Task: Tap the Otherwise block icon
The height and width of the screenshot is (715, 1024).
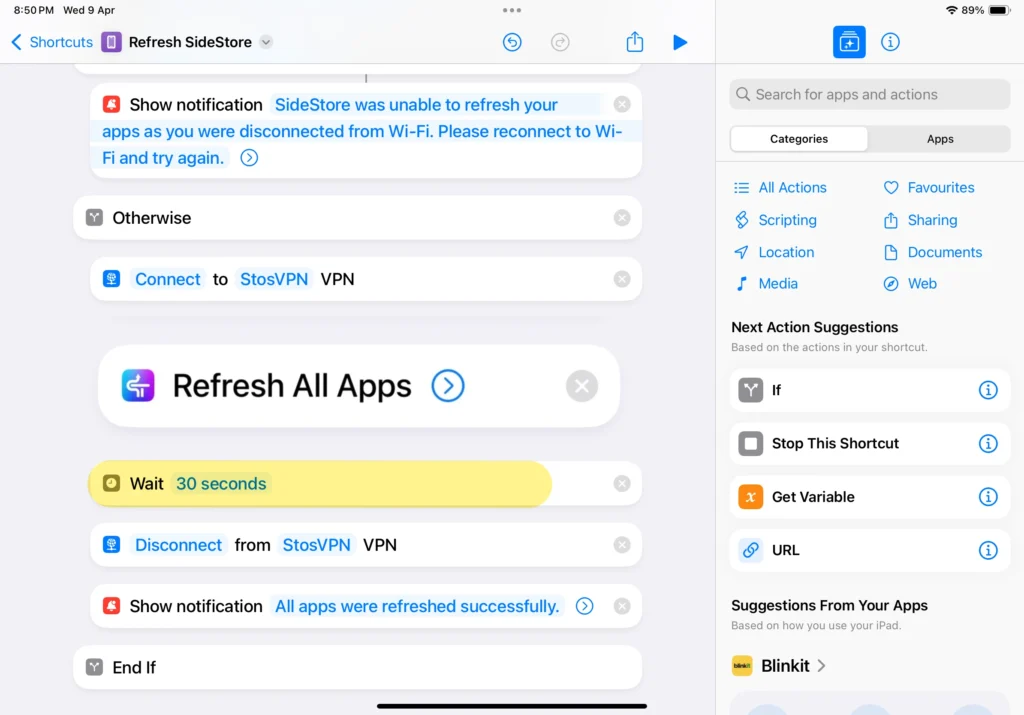Action: [x=94, y=218]
